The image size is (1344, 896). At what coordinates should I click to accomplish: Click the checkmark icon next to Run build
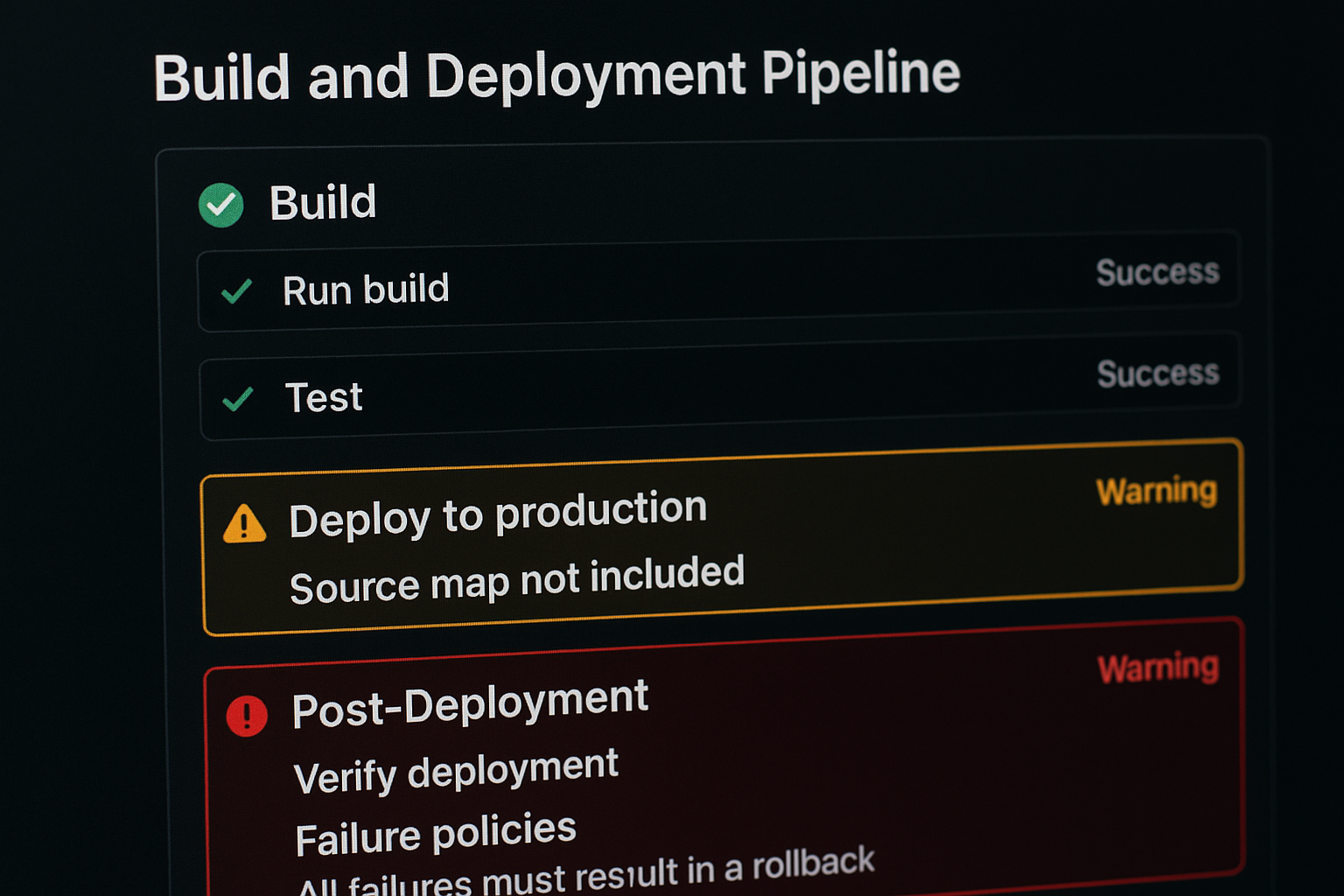tap(236, 291)
